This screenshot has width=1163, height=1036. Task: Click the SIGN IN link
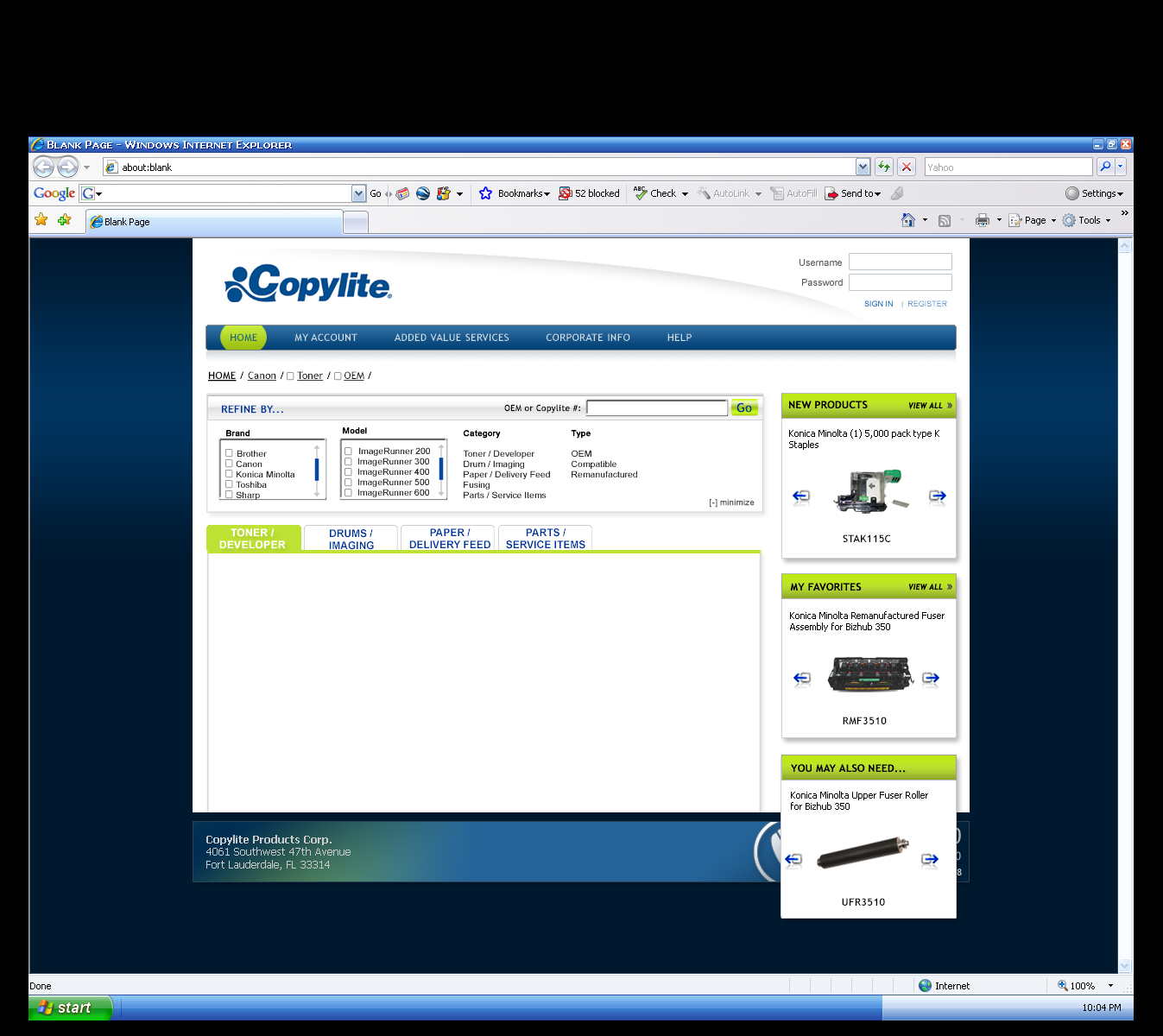[879, 304]
